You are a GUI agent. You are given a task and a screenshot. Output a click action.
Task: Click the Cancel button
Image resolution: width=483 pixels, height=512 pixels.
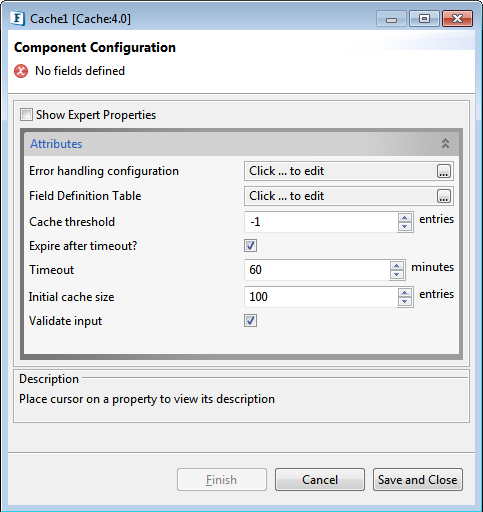320,480
